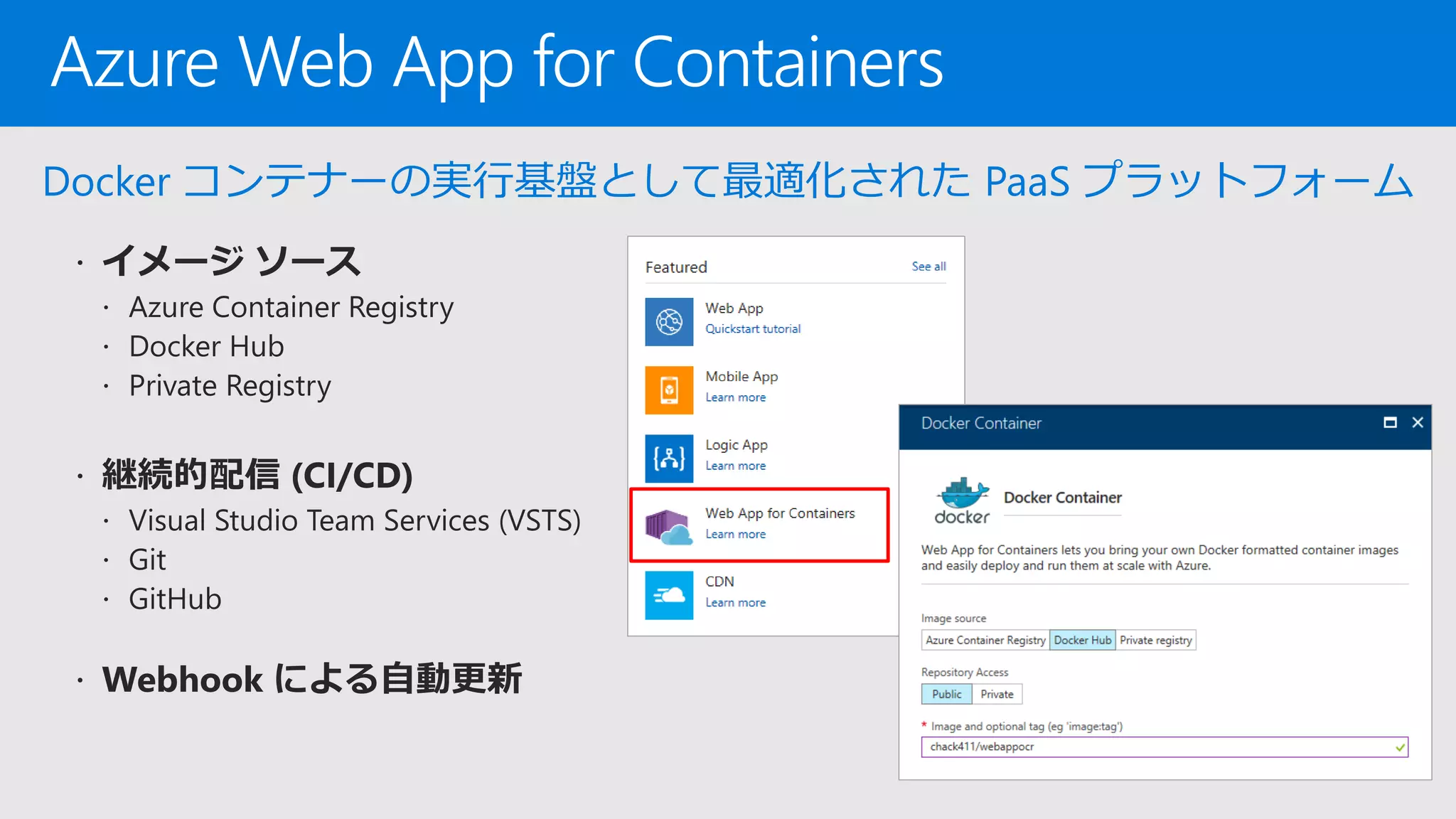The image size is (1456, 819).
Task: Click the Webhook bullet heading
Action: 312,679
